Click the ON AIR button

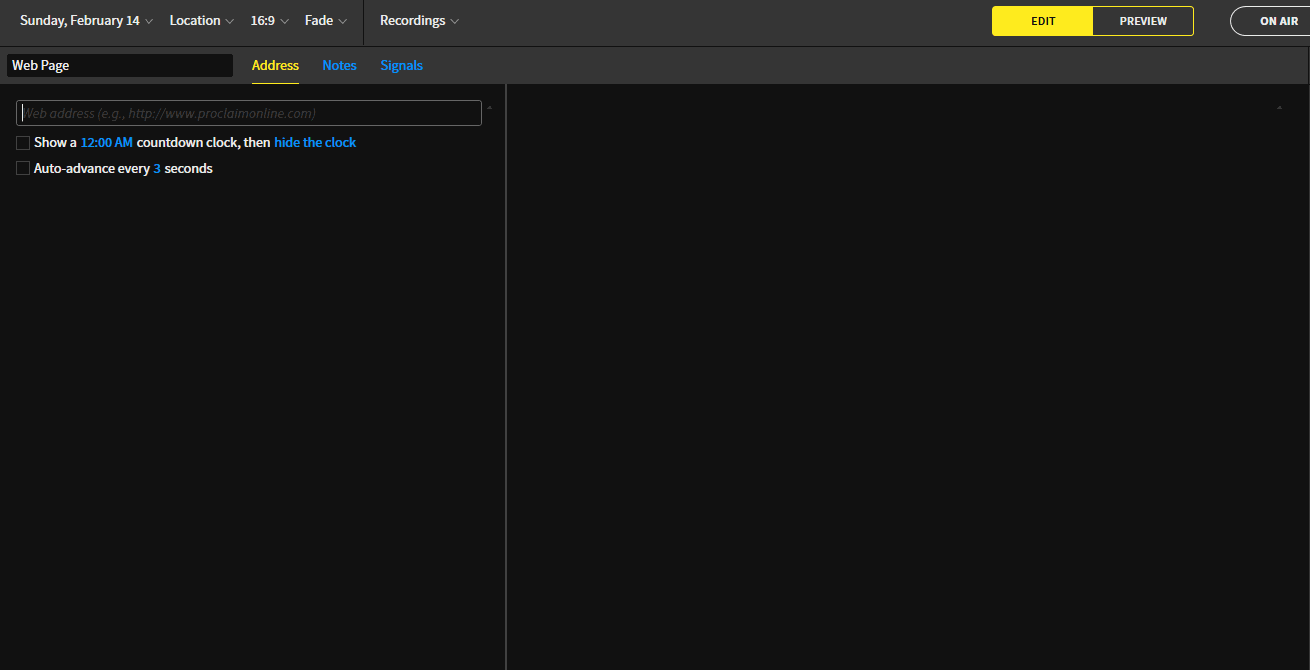click(1270, 21)
